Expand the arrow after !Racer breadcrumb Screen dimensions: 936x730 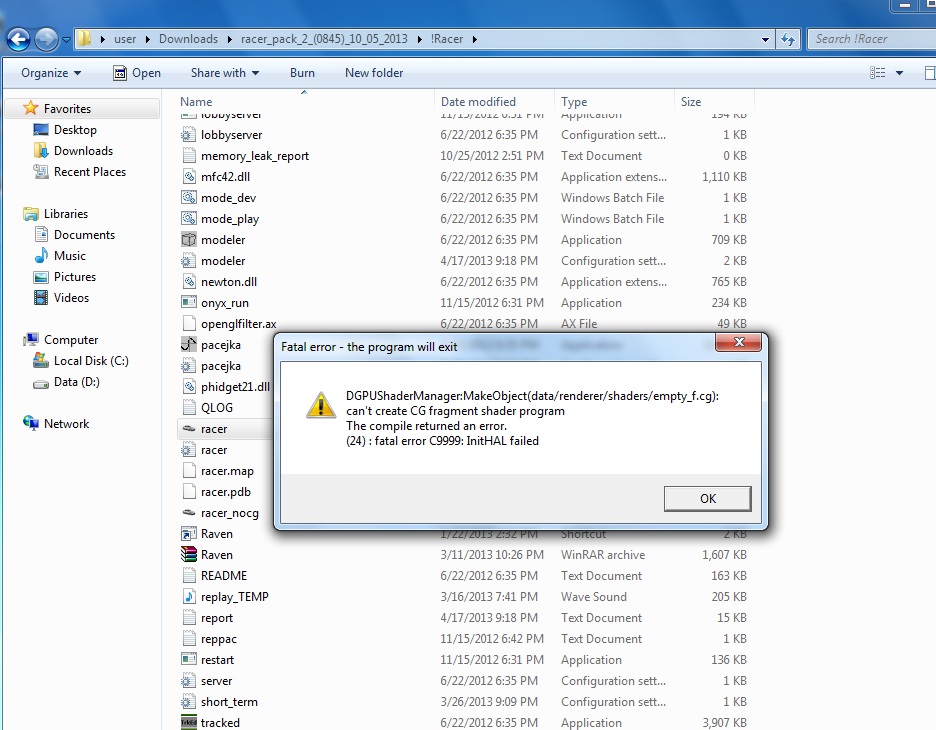click(475, 39)
